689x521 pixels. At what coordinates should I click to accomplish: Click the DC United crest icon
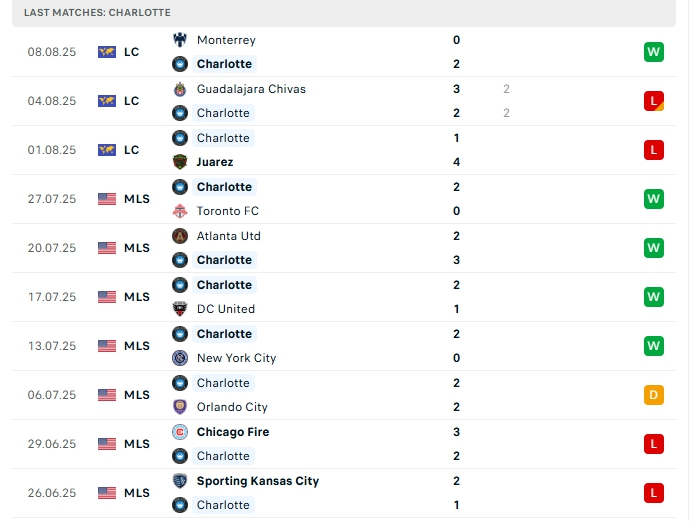coord(180,309)
